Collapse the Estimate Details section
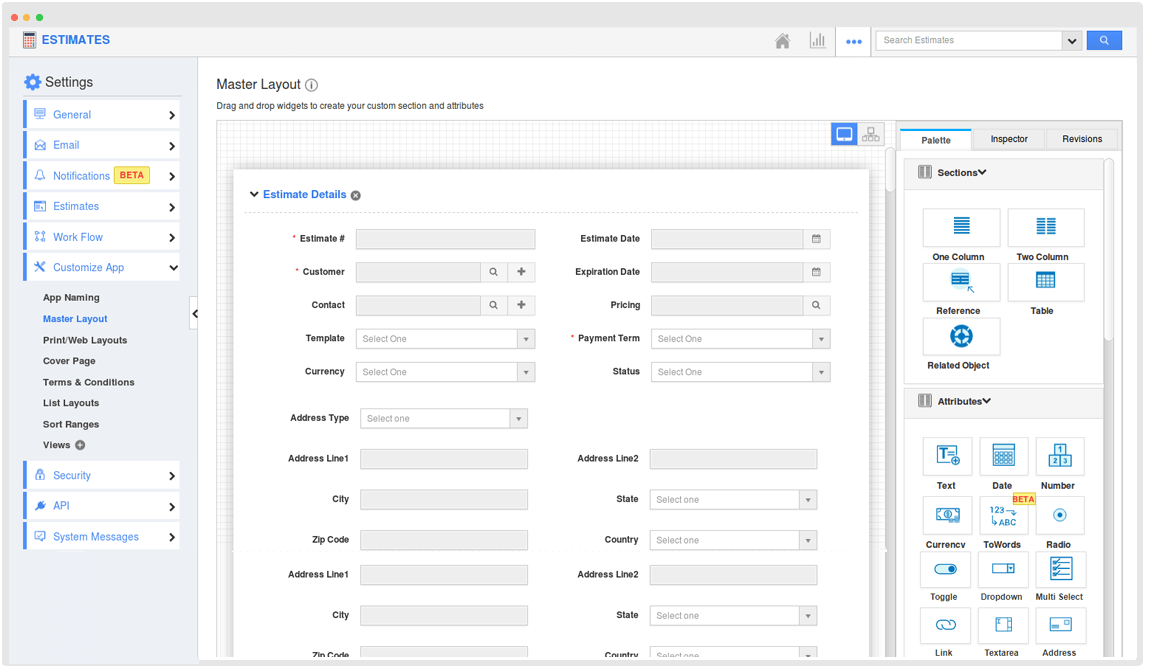The width and height of the screenshot is (1150, 670). (x=254, y=194)
